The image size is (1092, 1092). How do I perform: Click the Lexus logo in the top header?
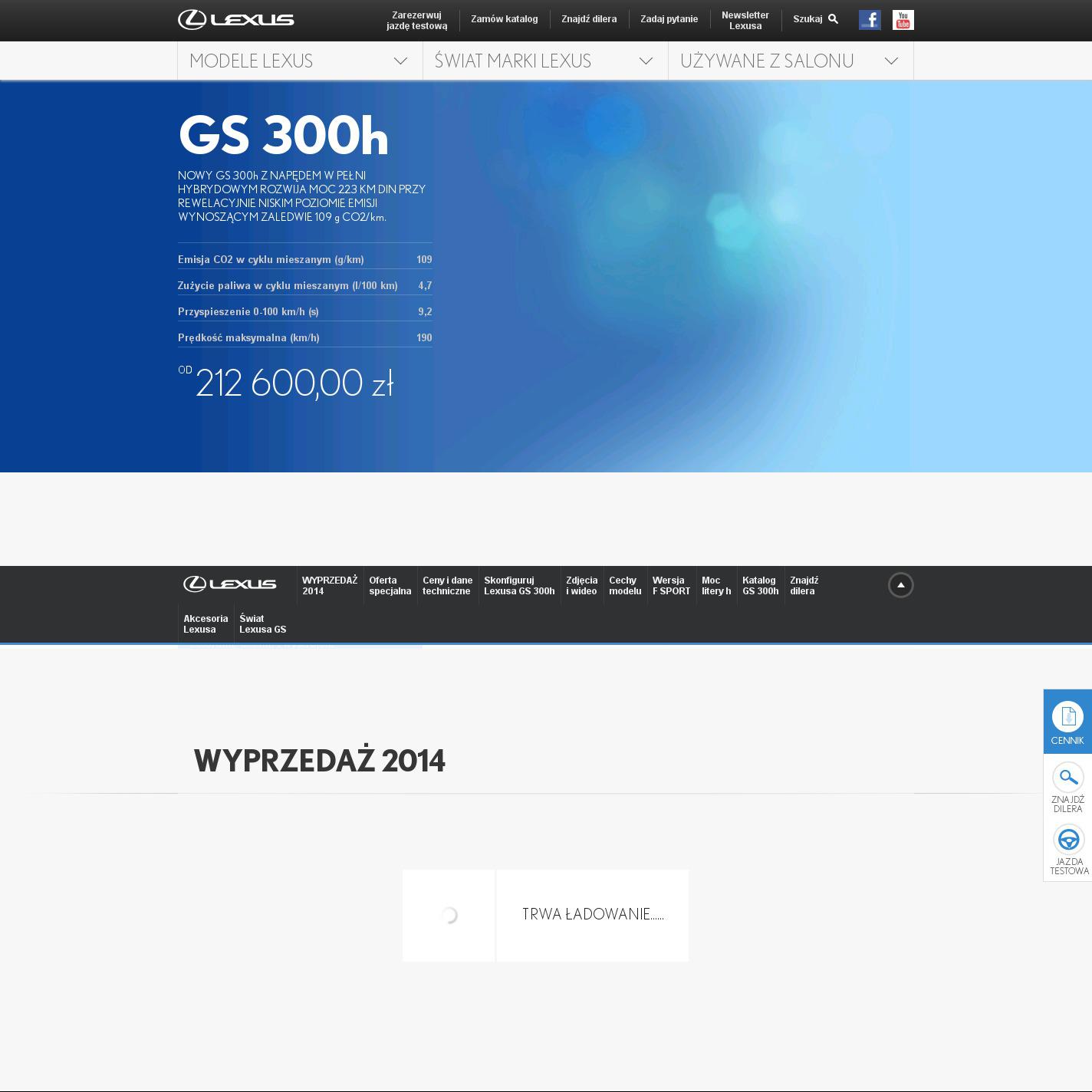click(236, 20)
